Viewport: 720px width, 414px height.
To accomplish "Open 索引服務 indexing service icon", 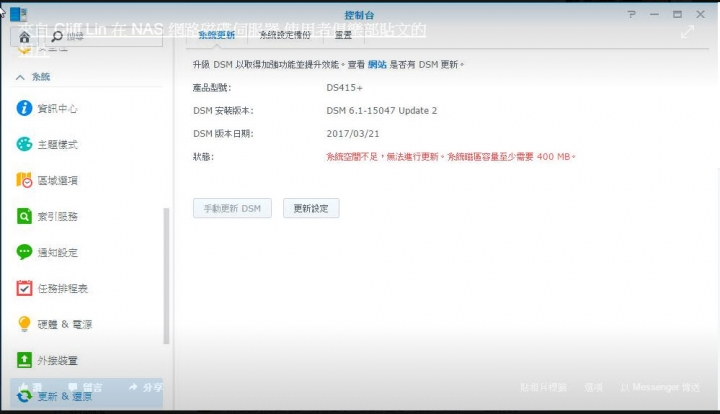I will pyautogui.click(x=24, y=216).
